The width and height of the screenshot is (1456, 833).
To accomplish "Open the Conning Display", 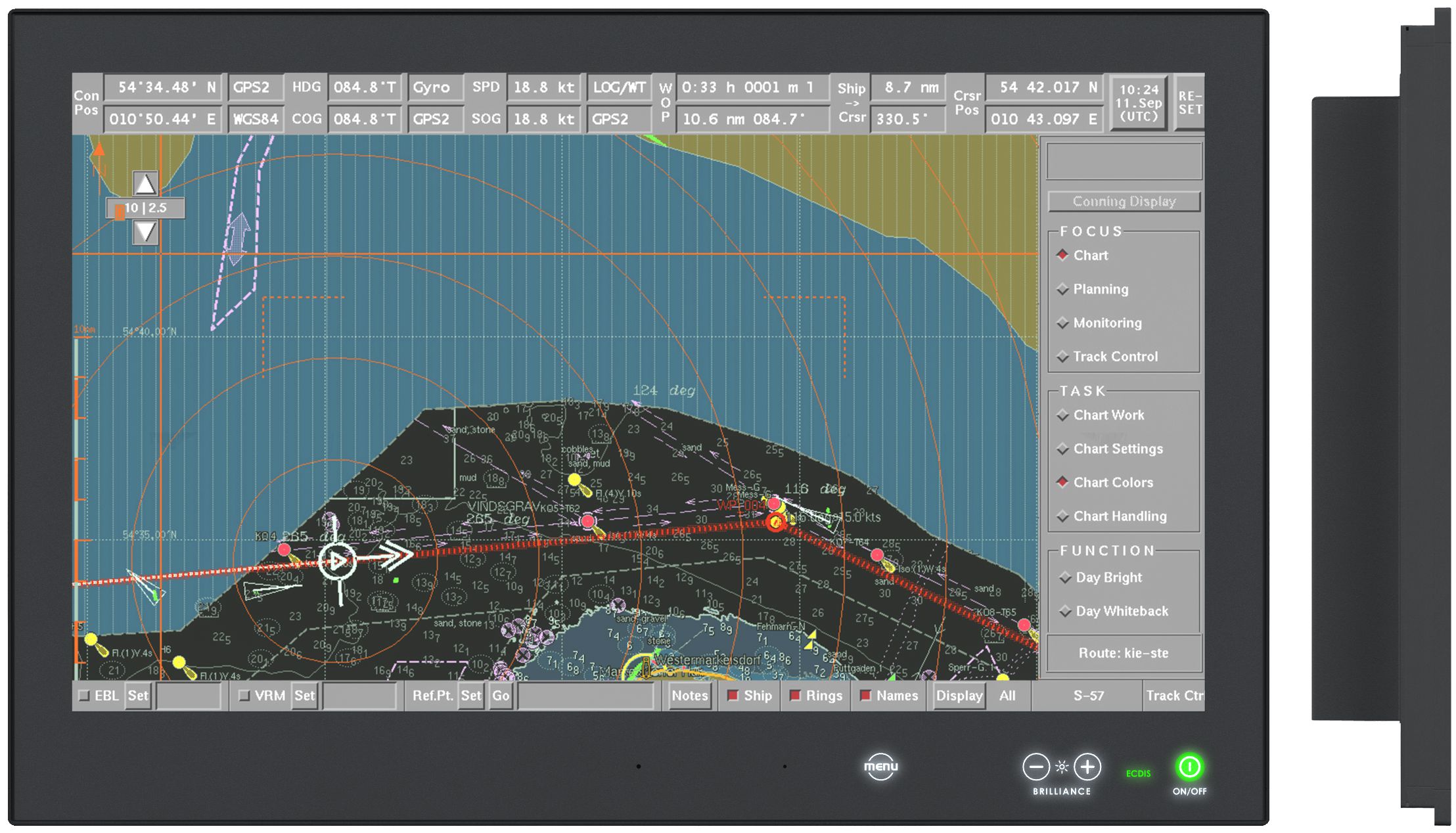I will point(1124,202).
